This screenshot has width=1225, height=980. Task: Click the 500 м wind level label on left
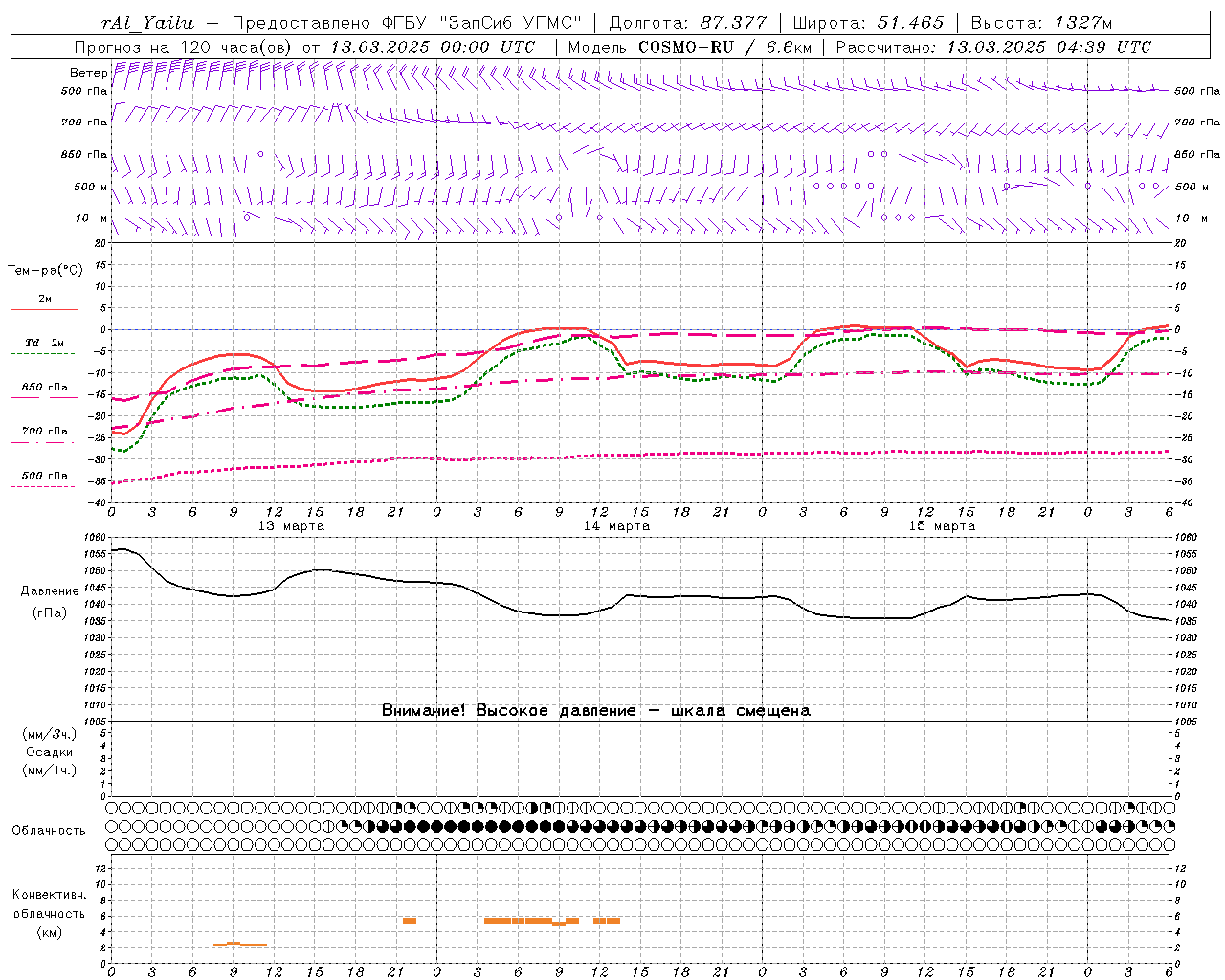(x=91, y=187)
